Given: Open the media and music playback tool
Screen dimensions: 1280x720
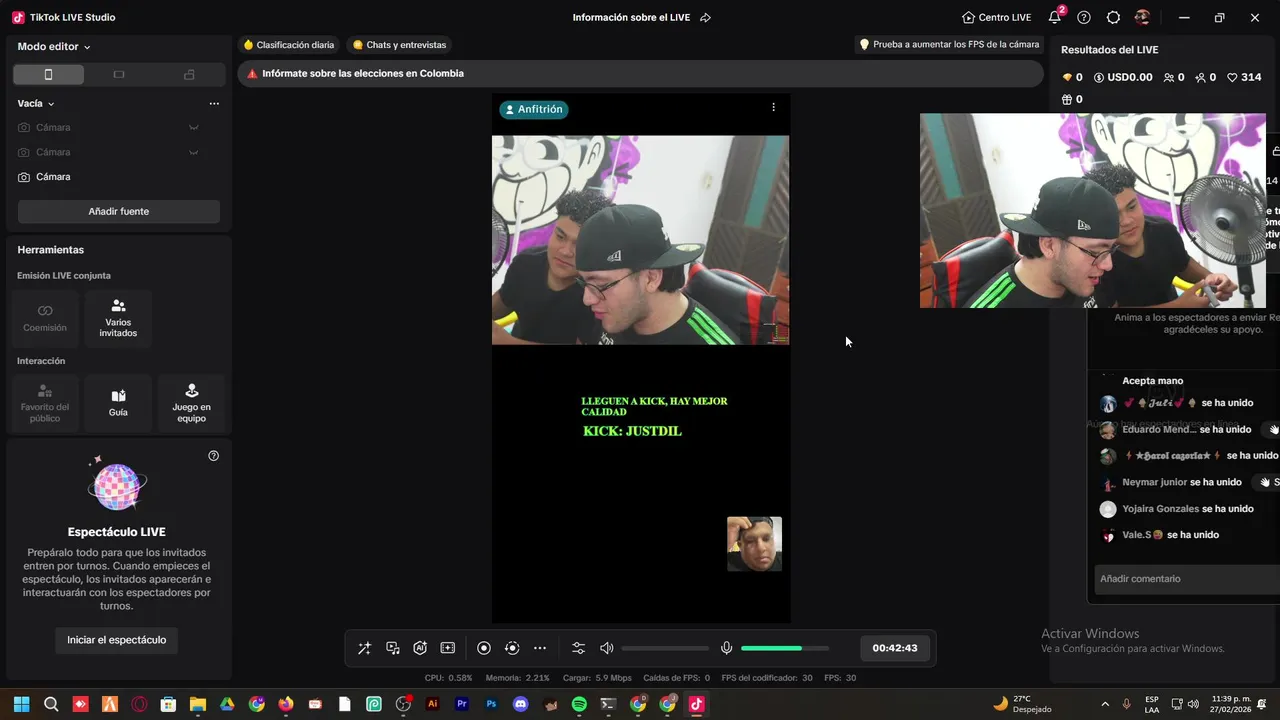Looking at the screenshot, I should tap(392, 648).
